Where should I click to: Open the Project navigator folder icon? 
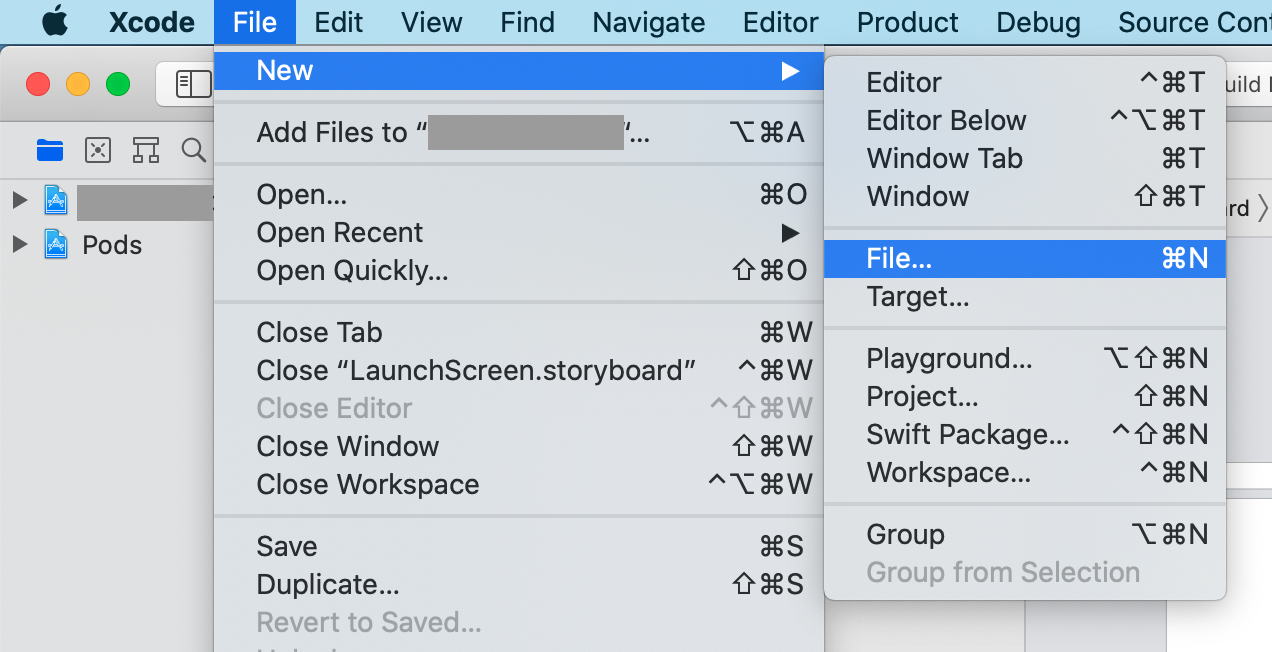pos(50,150)
